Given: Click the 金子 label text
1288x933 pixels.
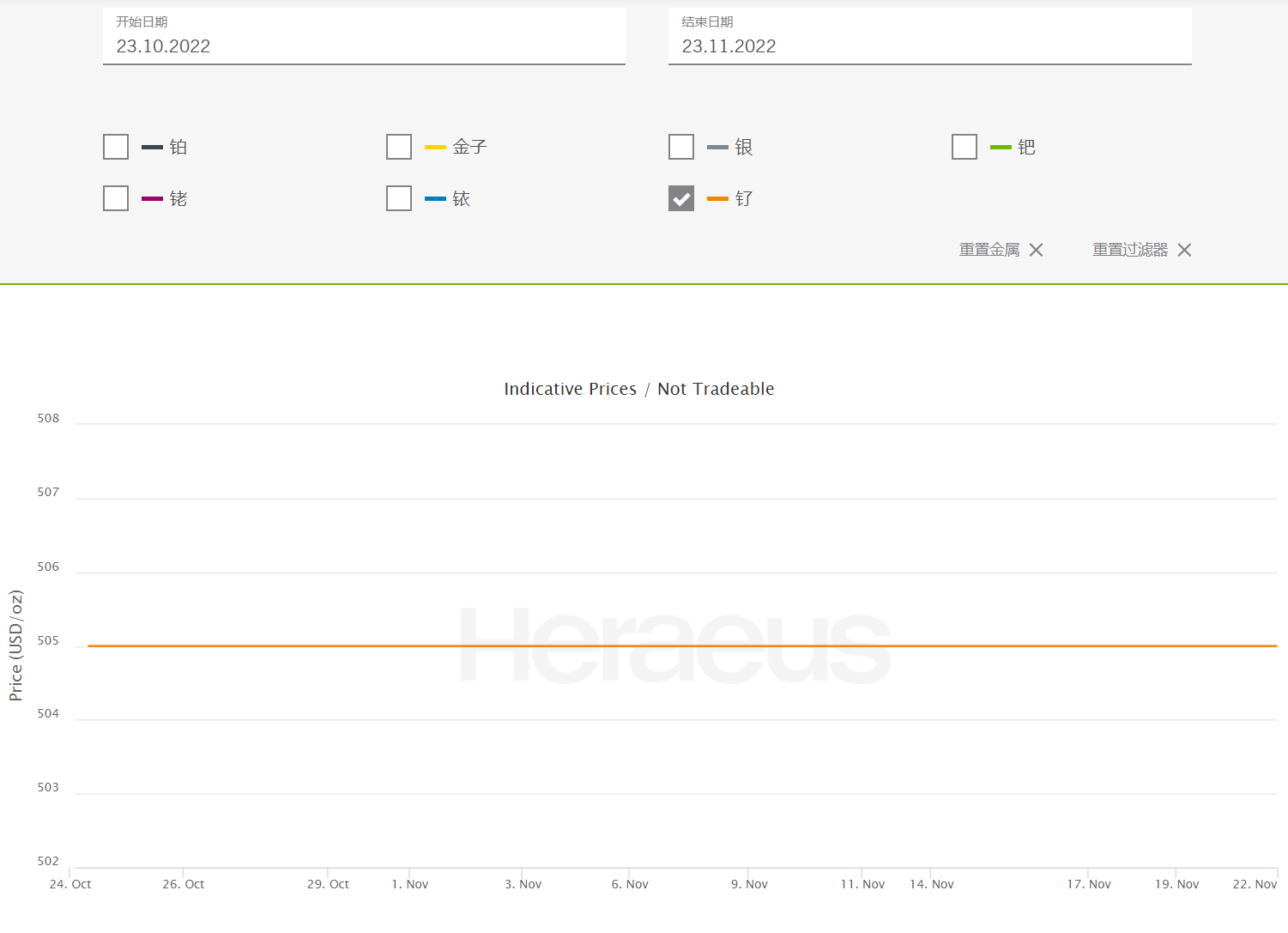Looking at the screenshot, I should pos(470,147).
